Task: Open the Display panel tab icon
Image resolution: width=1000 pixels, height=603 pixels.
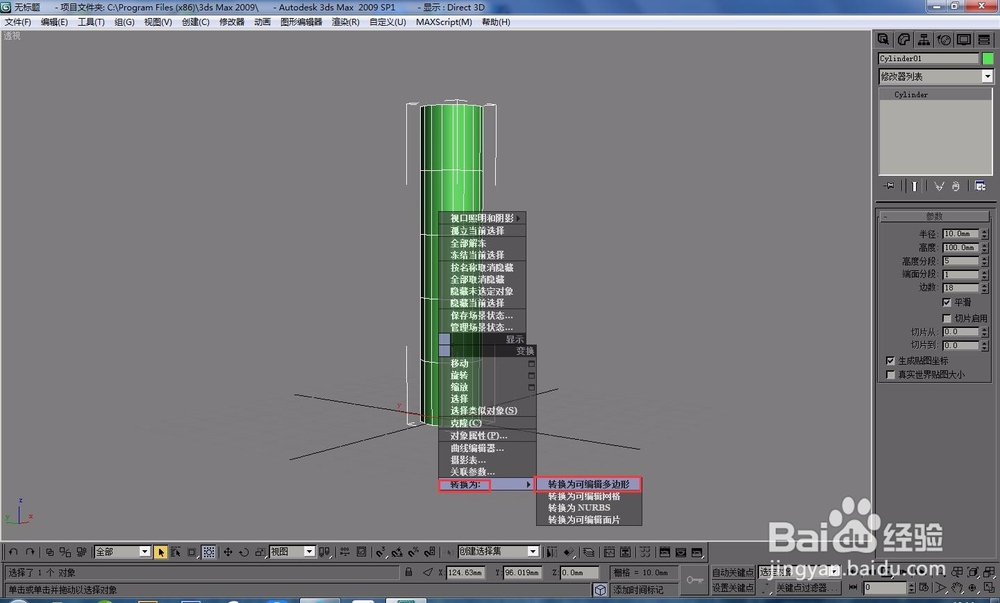Action: pos(964,40)
